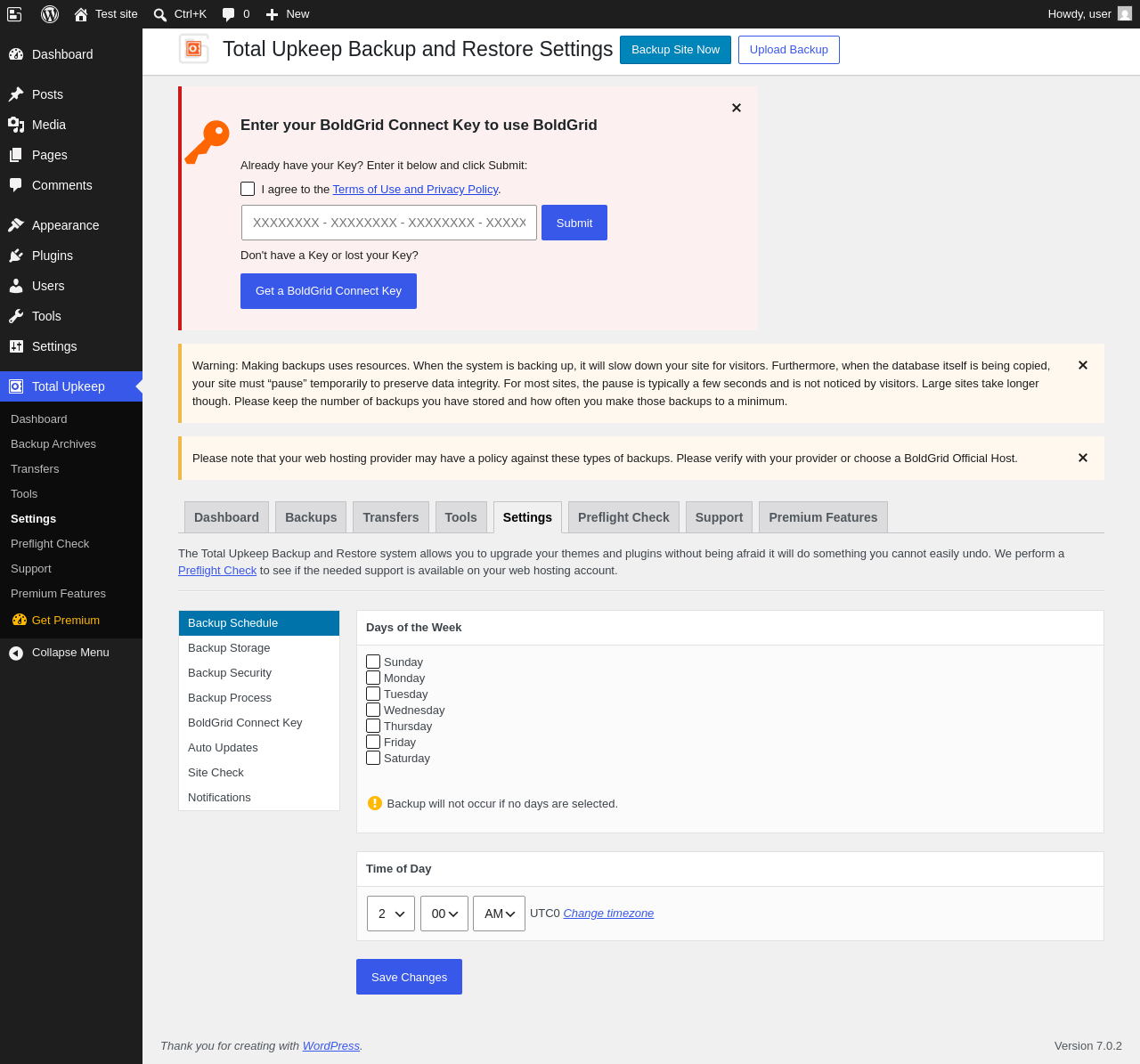The width and height of the screenshot is (1140, 1064).
Task: Click the admin bar menu toggle icon
Action: [x=14, y=14]
